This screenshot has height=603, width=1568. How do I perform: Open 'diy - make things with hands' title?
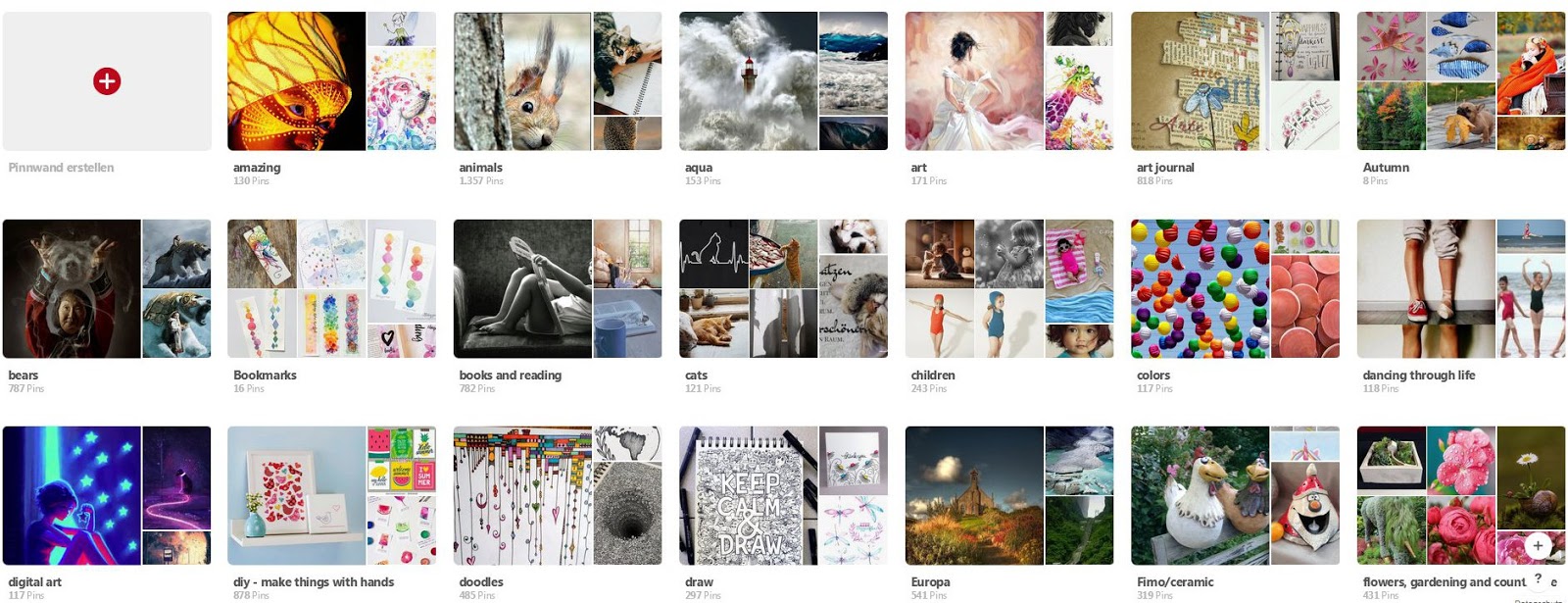(314, 581)
